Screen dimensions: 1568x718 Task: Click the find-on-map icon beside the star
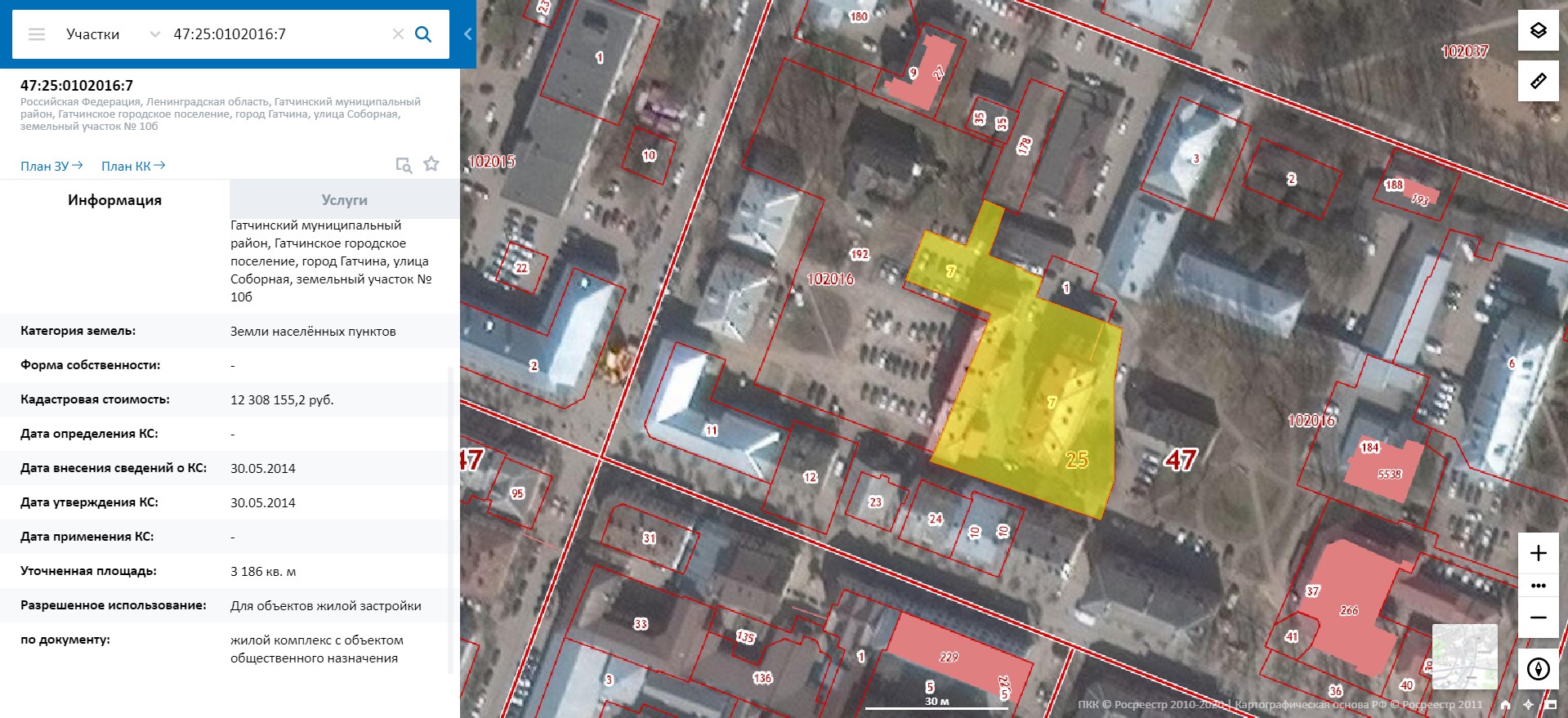click(x=404, y=165)
